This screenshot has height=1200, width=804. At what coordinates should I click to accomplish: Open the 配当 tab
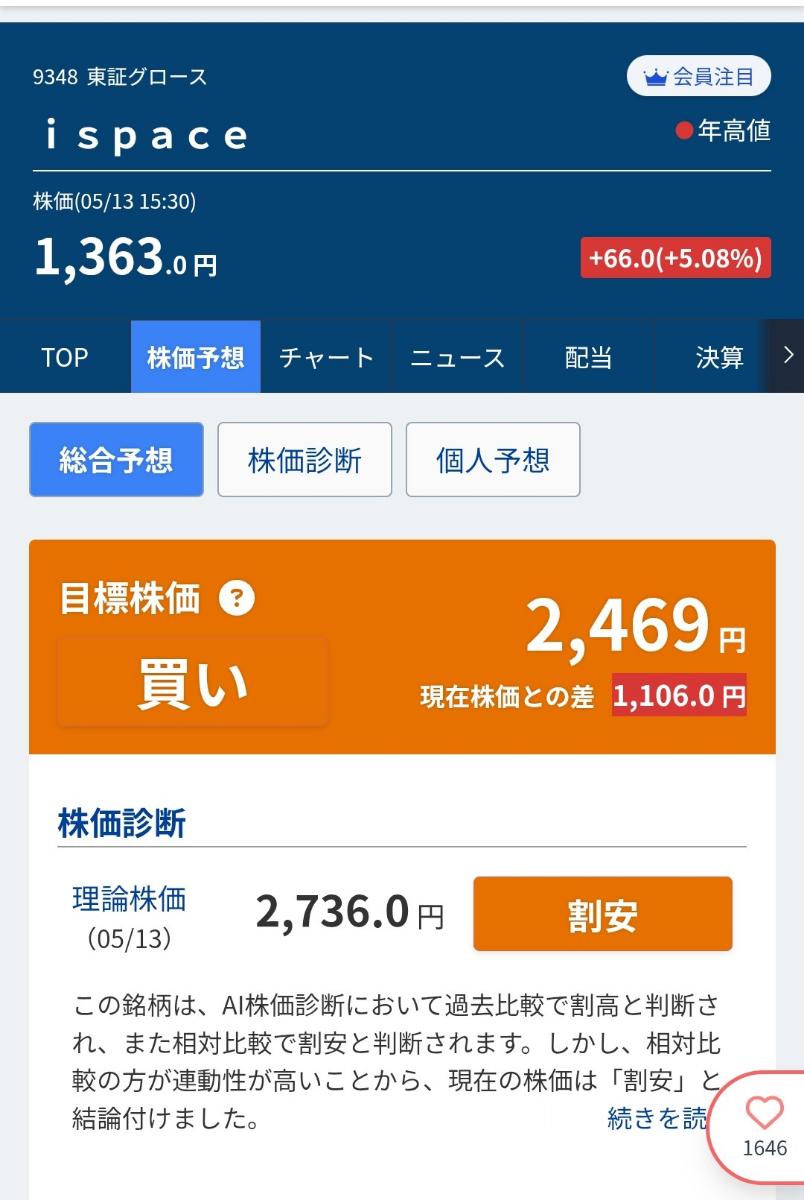coord(588,357)
